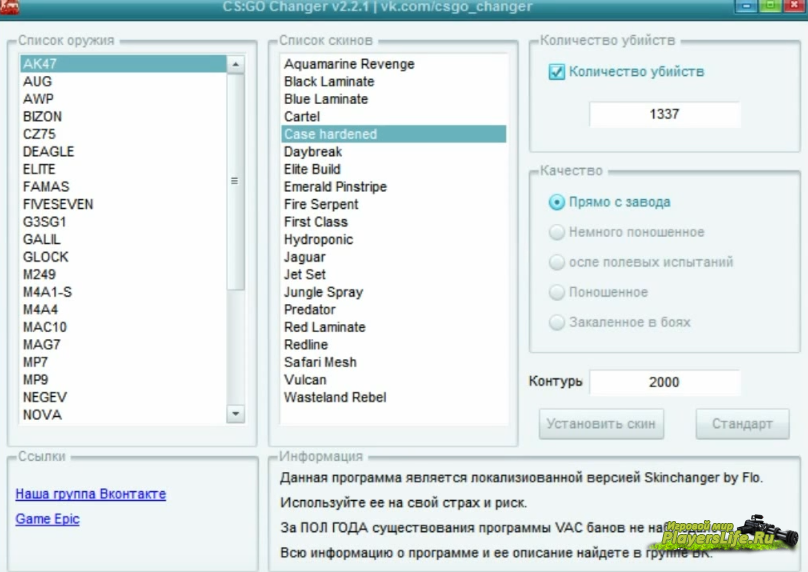Image resolution: width=808 pixels, height=572 pixels.
Task: Select MP7 in the weapon list
Action: click(123, 362)
